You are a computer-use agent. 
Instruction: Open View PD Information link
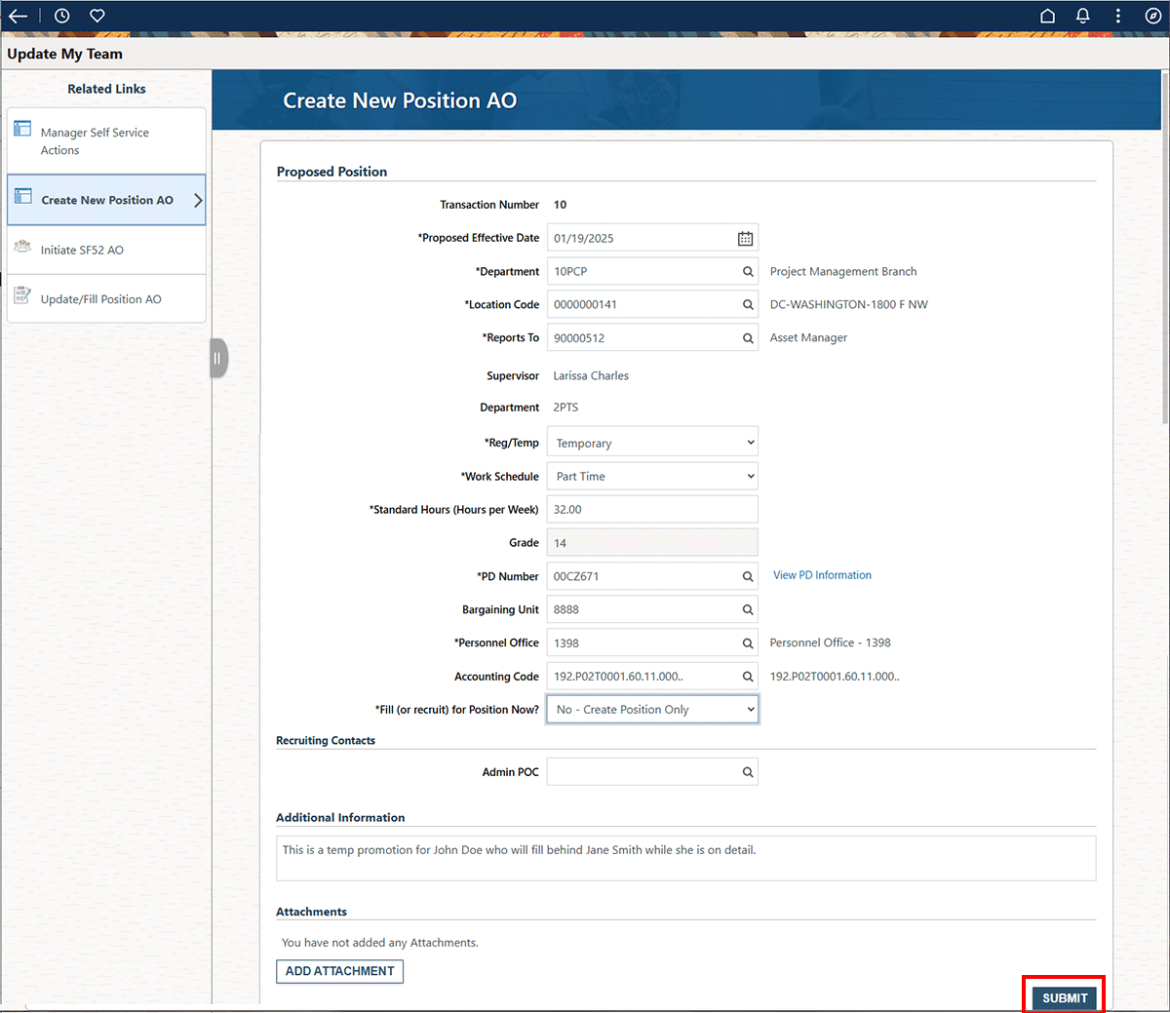click(x=822, y=574)
